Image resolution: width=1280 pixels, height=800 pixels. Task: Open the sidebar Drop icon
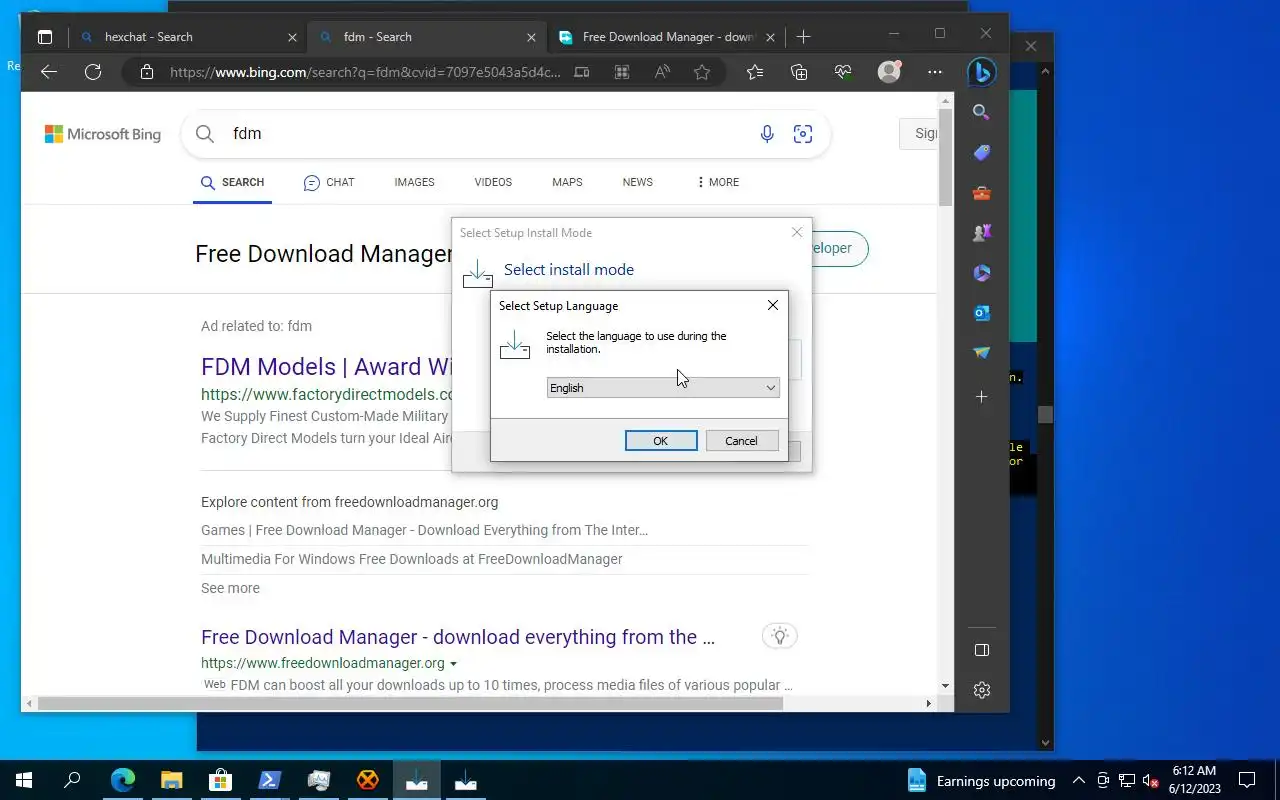(x=982, y=353)
